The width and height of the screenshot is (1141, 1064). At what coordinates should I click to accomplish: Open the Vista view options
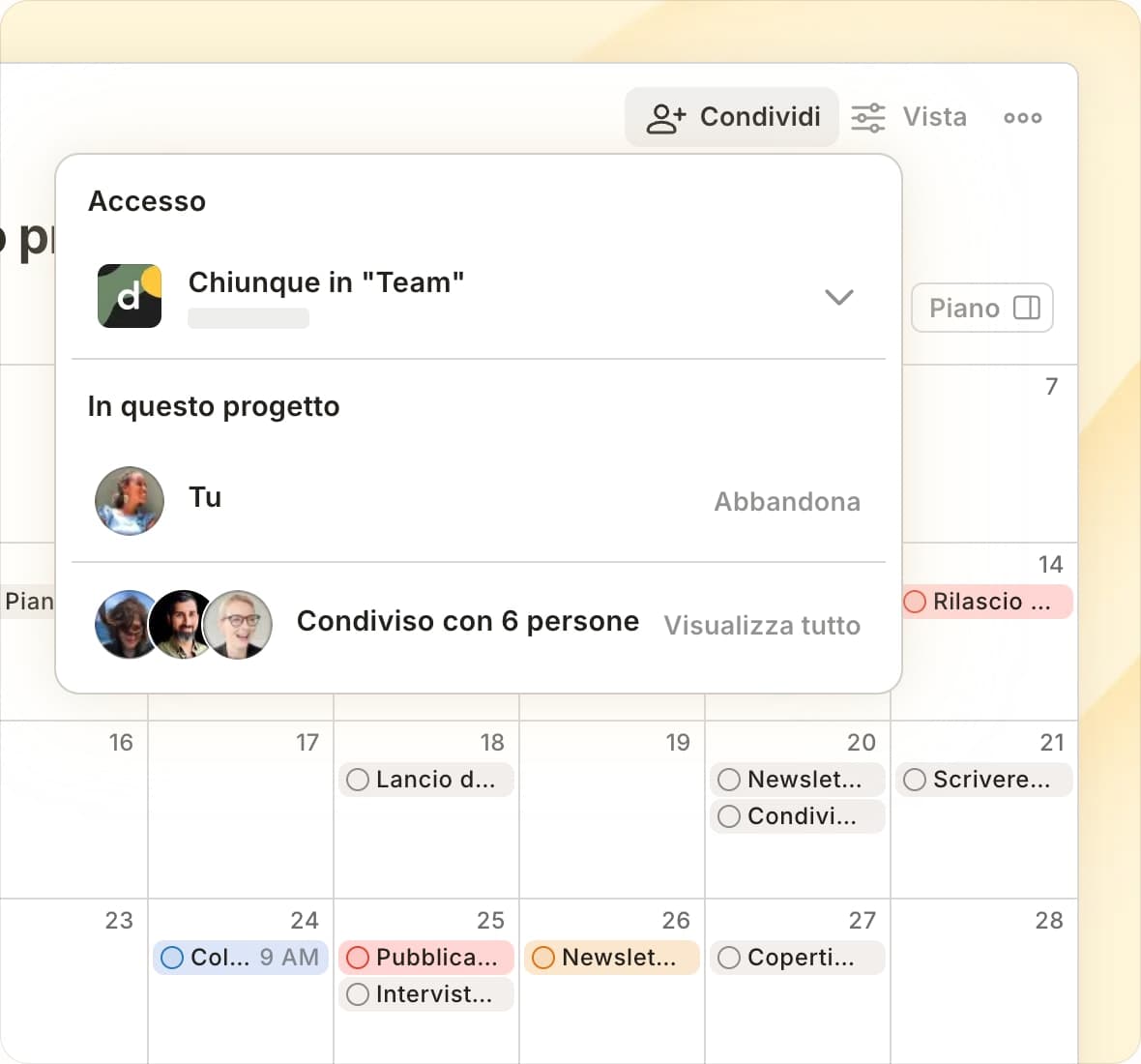pos(909,117)
